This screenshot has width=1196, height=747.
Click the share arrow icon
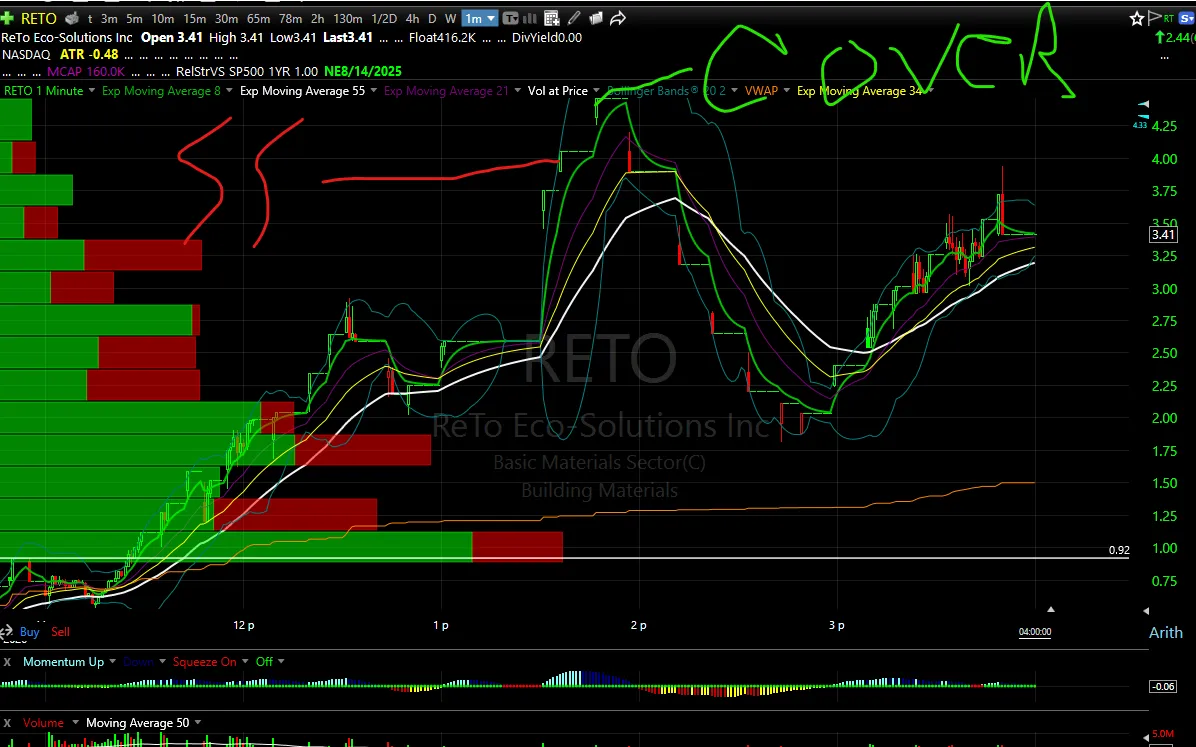tap(618, 18)
